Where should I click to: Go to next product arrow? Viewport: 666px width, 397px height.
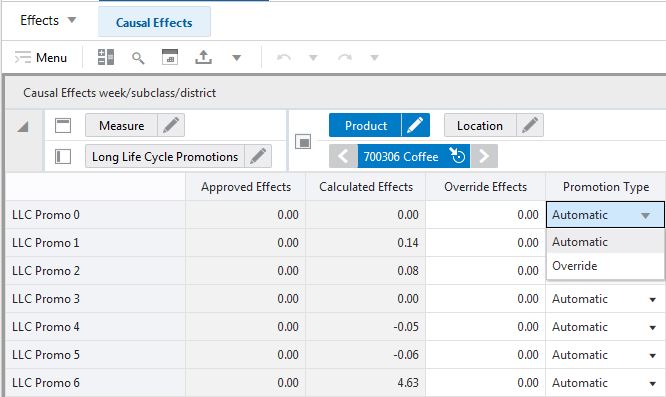pos(484,156)
